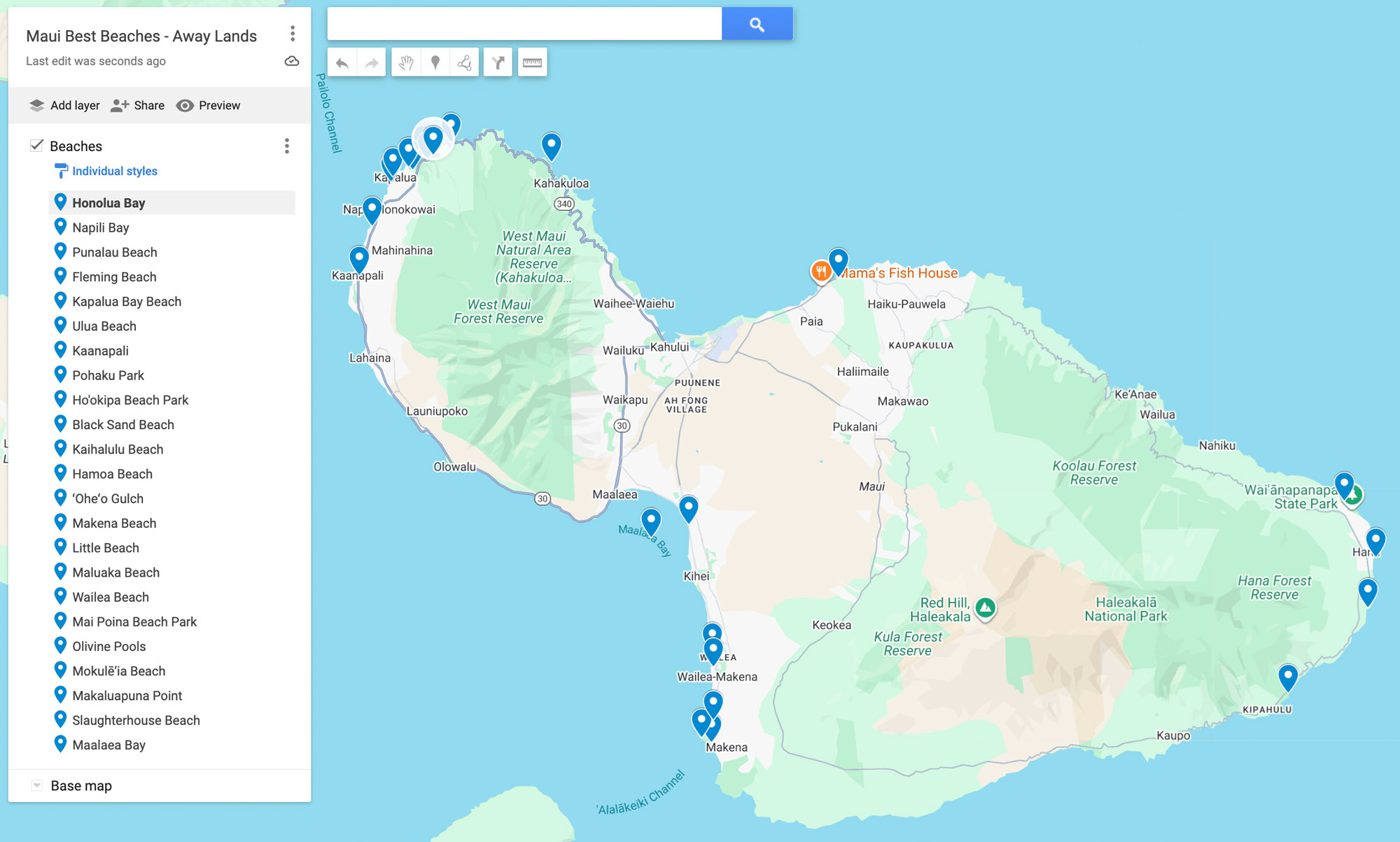Click Add layer

[x=64, y=106]
